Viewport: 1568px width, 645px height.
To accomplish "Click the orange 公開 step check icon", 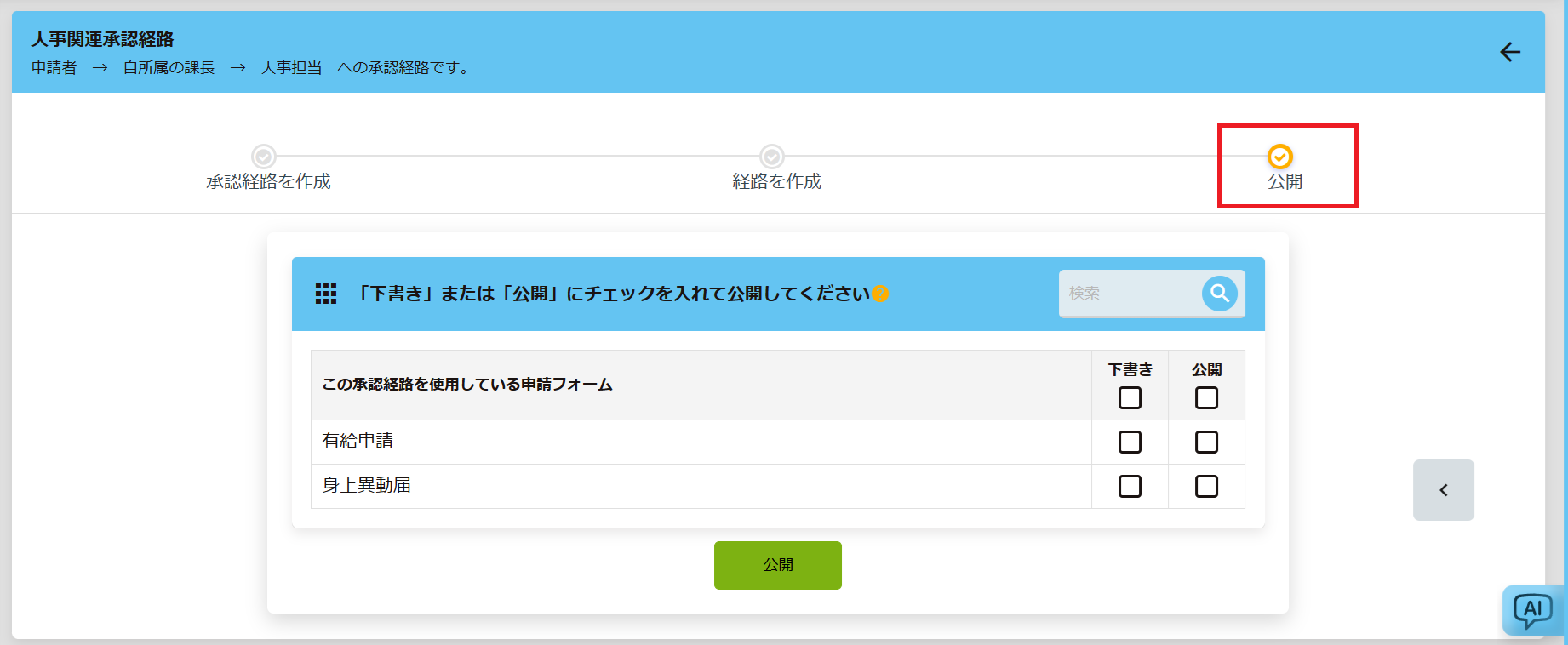I will click(x=1279, y=157).
